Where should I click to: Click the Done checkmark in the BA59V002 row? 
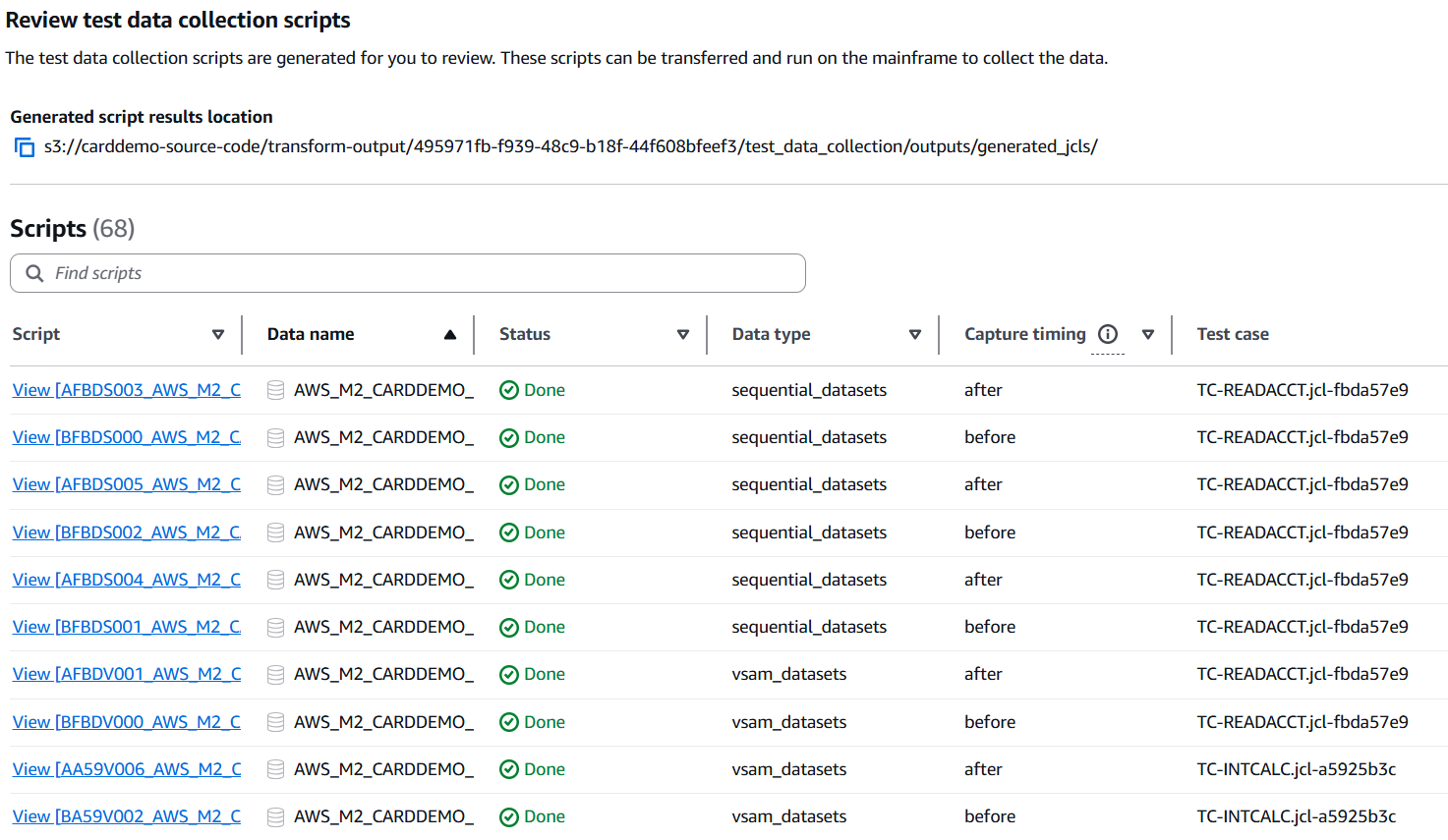point(509,817)
